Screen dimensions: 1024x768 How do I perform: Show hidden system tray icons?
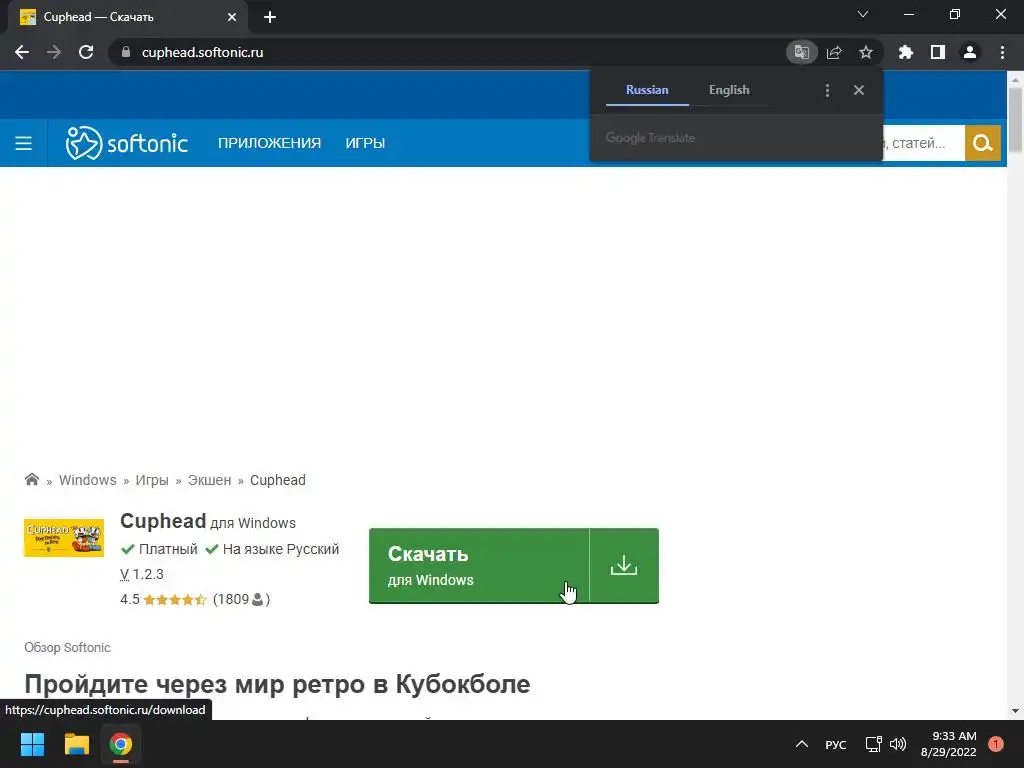802,744
